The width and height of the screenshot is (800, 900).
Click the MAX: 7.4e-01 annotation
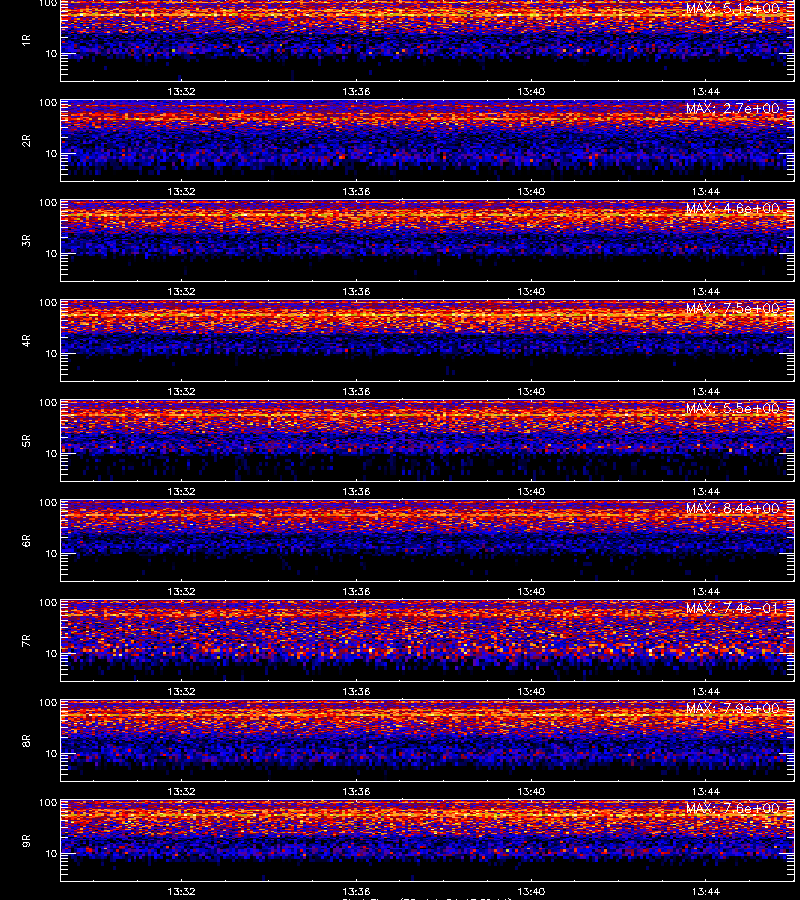(x=733, y=608)
